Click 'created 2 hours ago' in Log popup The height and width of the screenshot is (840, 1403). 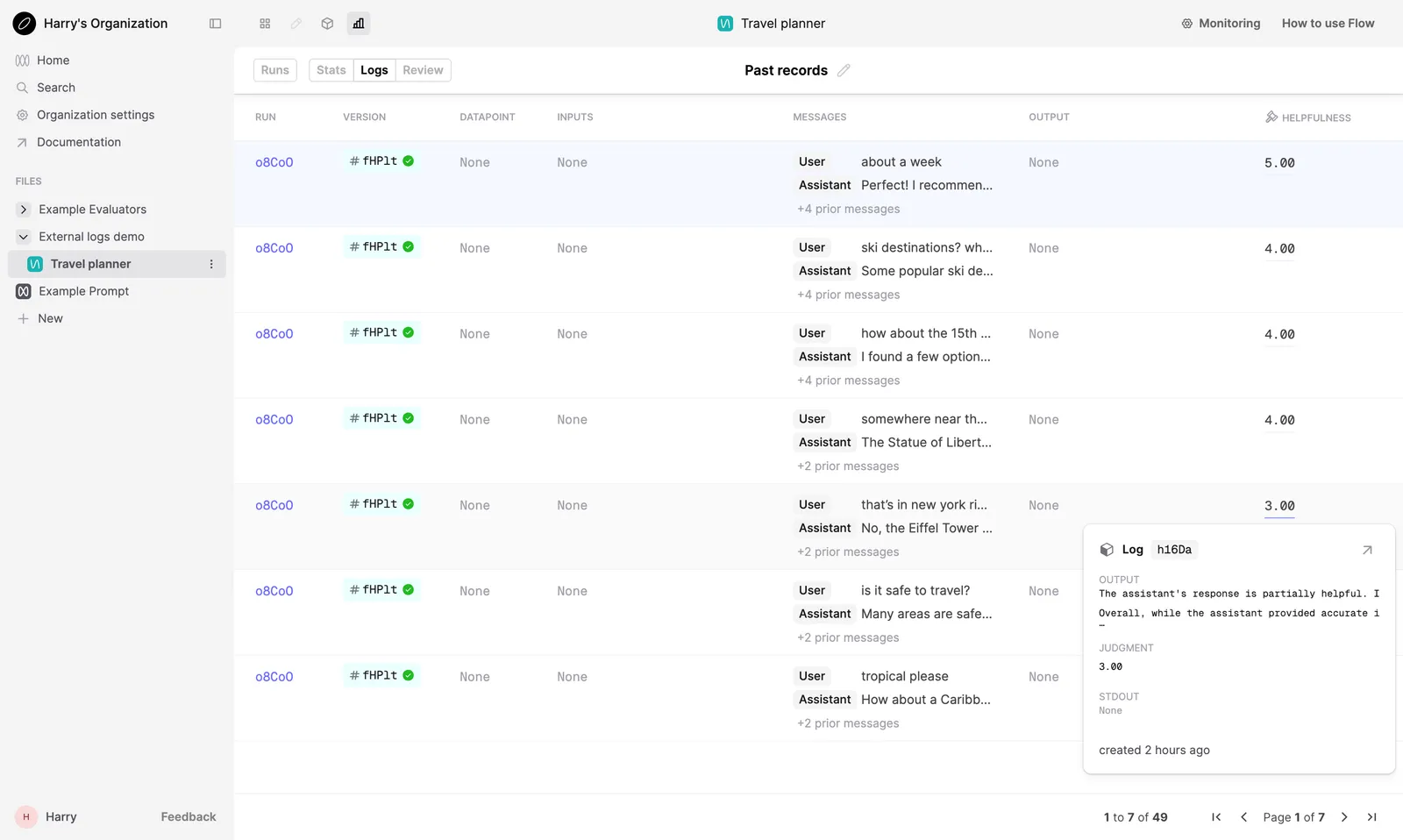click(x=1154, y=751)
